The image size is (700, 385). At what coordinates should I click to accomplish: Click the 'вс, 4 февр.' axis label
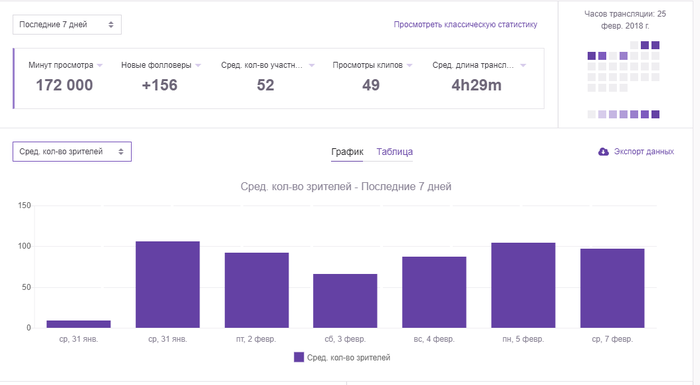[x=434, y=339]
